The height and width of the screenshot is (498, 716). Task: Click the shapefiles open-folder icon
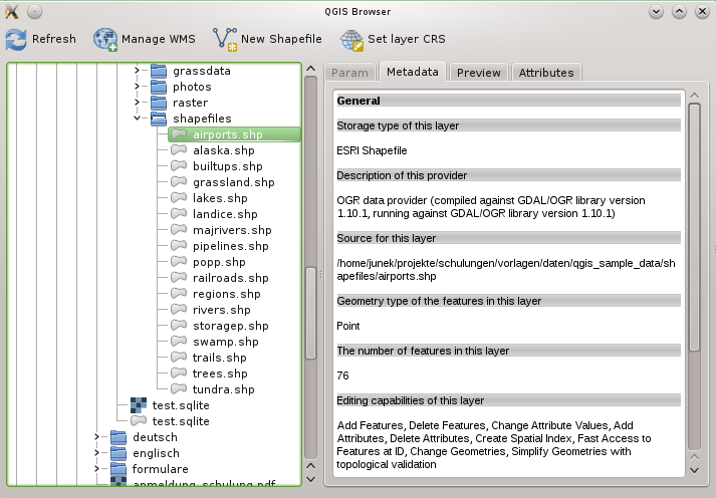coord(158,119)
